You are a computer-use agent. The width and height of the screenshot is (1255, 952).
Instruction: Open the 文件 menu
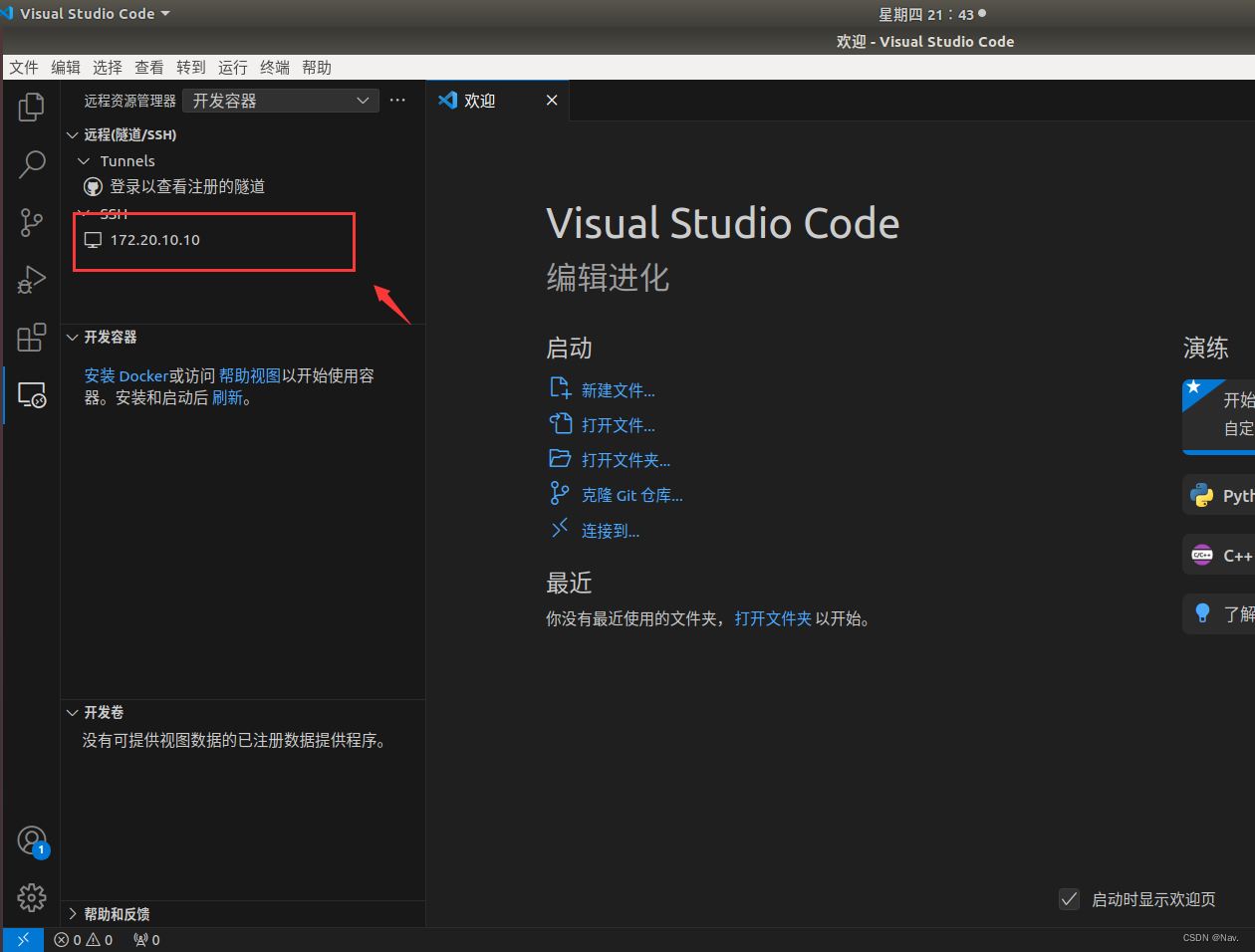click(x=24, y=68)
